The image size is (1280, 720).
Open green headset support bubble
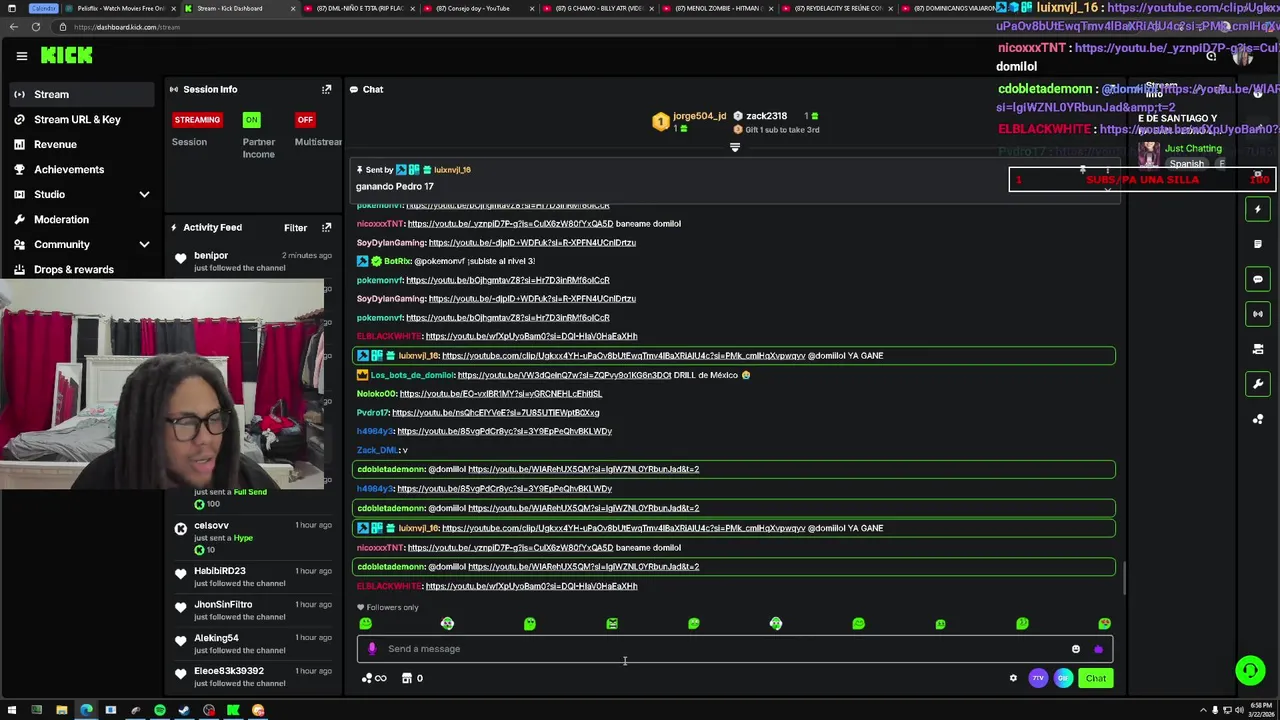[x=1249, y=671]
